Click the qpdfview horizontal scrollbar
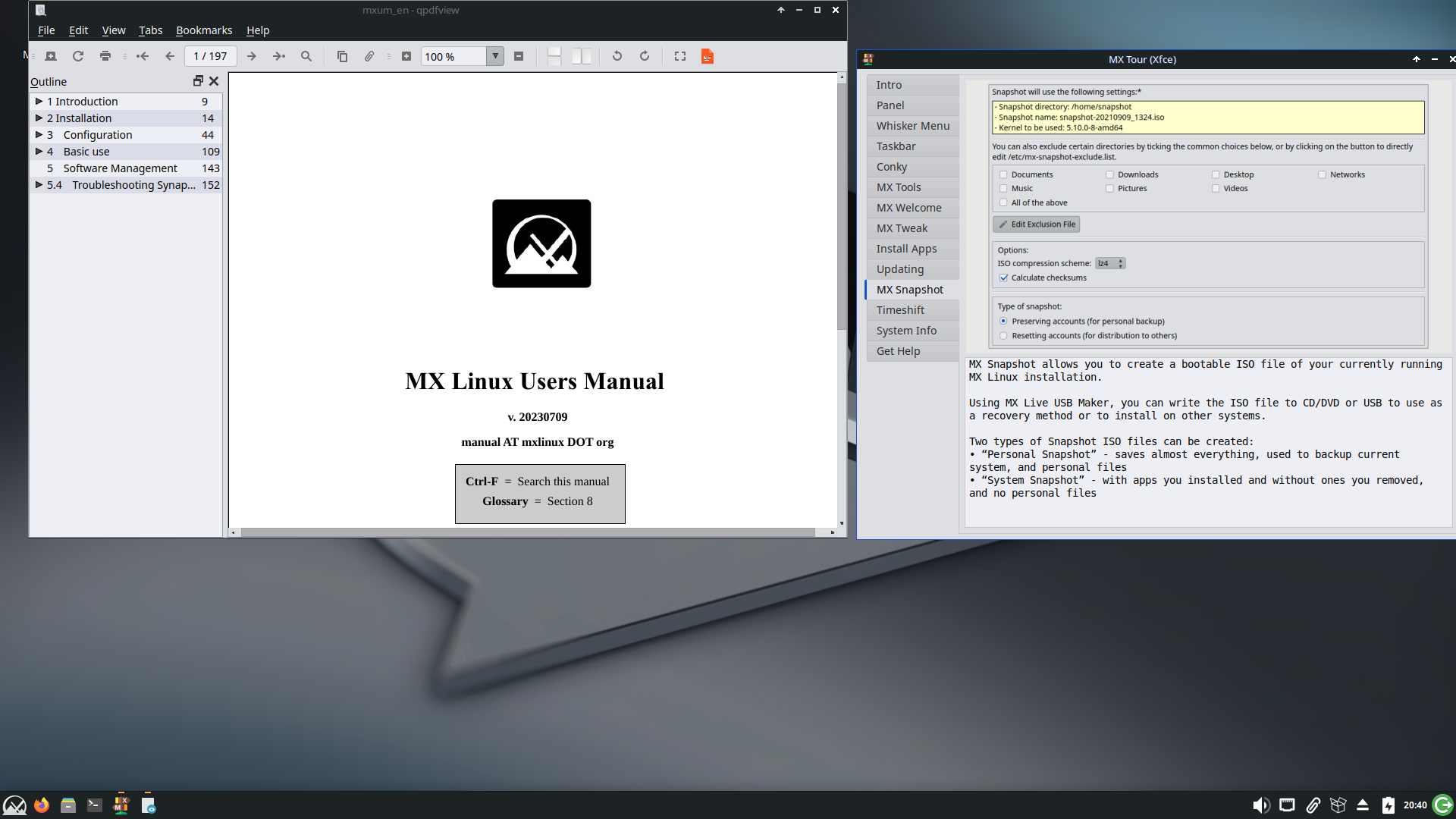 click(528, 532)
